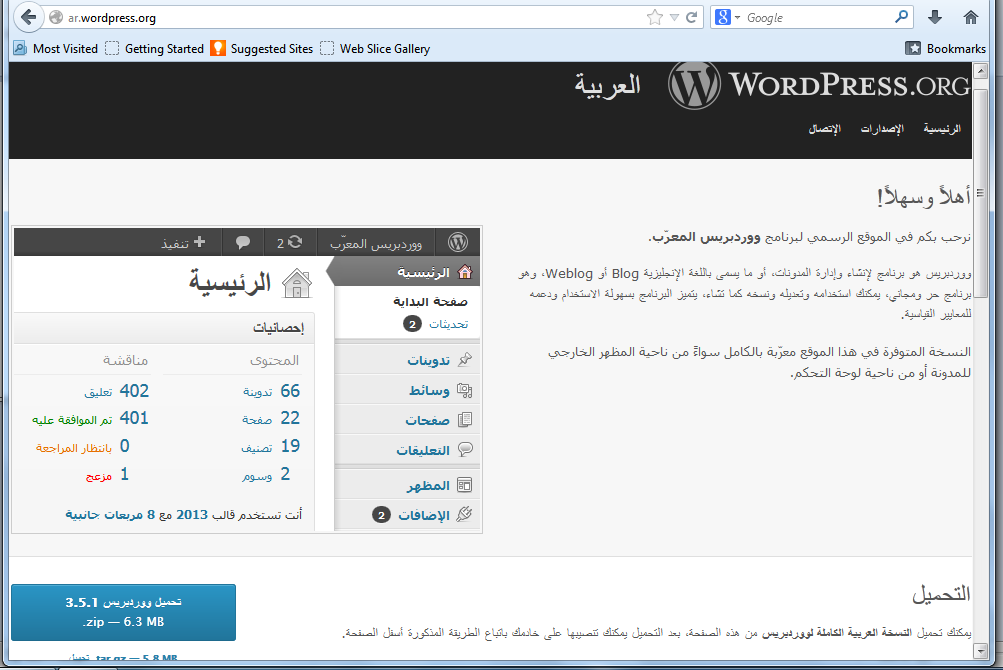Viewport: 1003px width, 670px height.
Task: Click the appearance icon beside المظهر
Action: tap(465, 485)
